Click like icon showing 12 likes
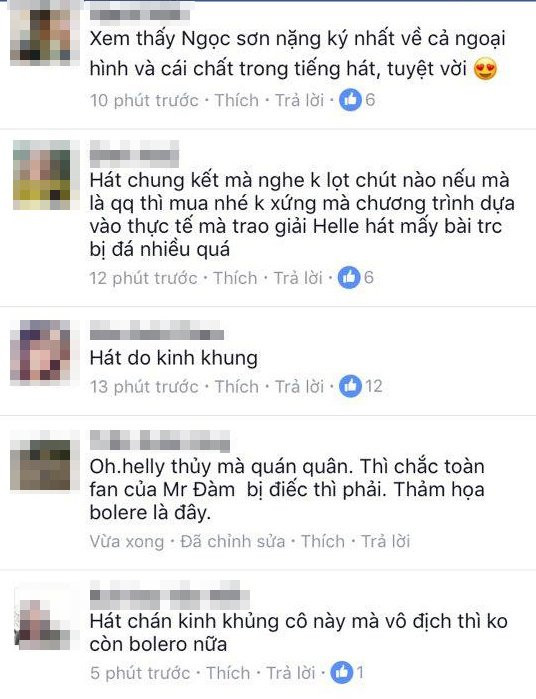Screen dimensions: 536x699 350,386
